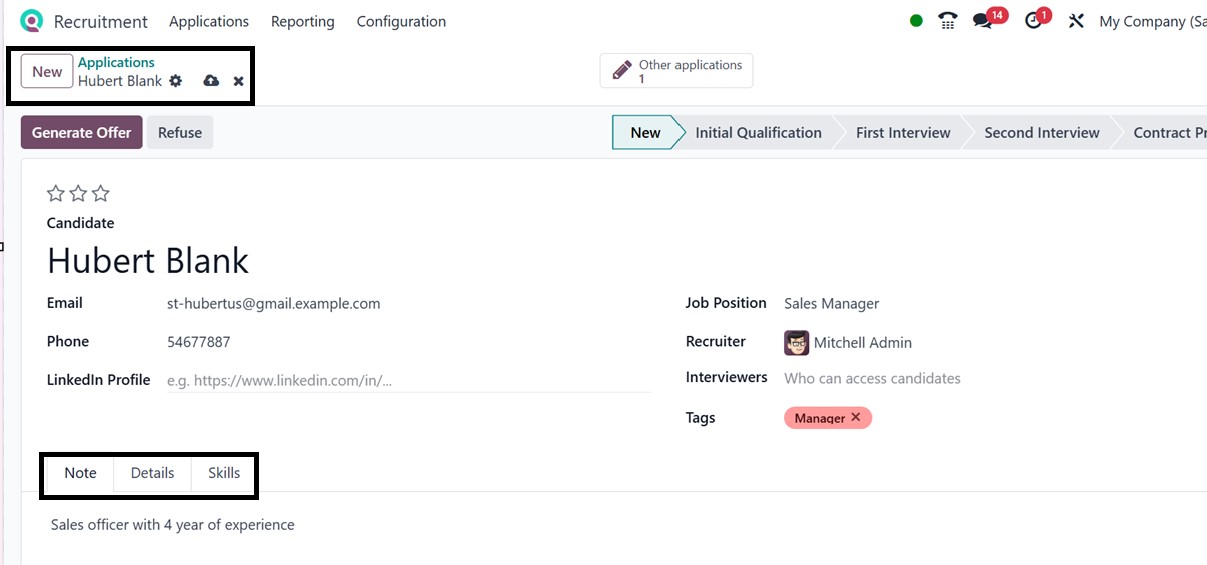The height and width of the screenshot is (565, 1207).
Task: Open the VoIP phone icon
Action: (x=947, y=21)
